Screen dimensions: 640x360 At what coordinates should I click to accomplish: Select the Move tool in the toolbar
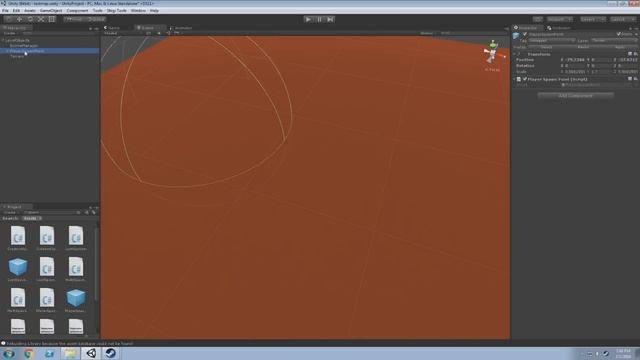pyautogui.click(x=19, y=19)
